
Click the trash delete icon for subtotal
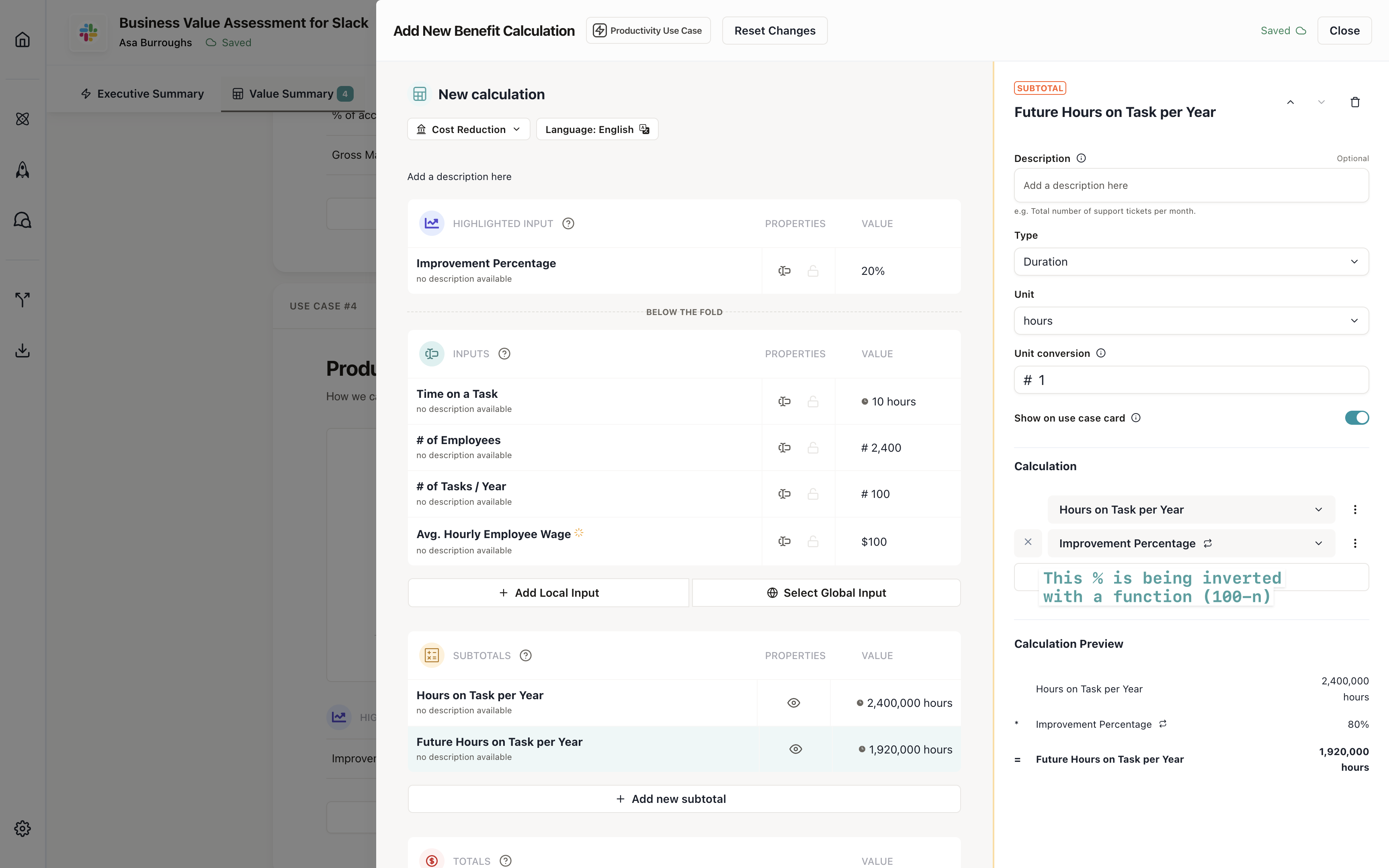(x=1354, y=102)
